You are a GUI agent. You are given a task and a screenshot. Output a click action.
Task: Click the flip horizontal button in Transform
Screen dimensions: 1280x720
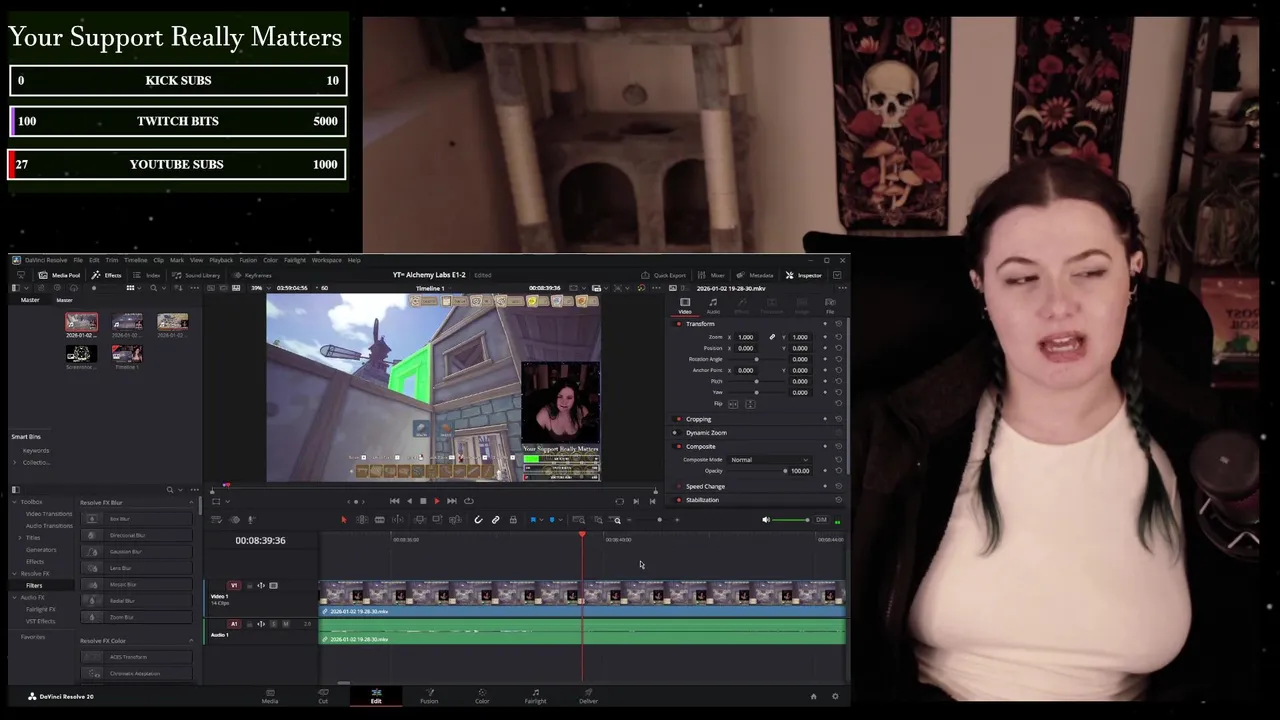[733, 404]
